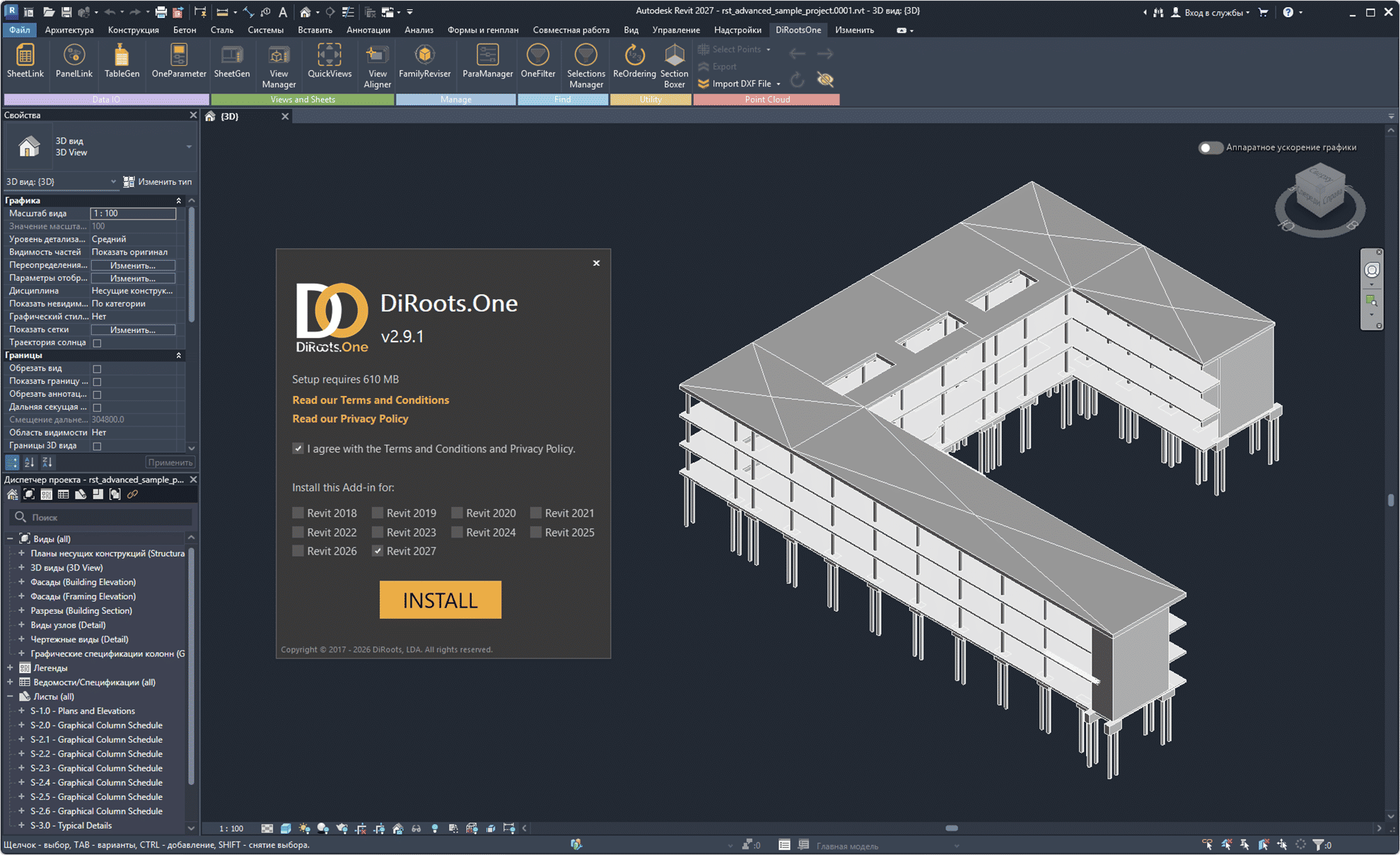Close the DiRoots.One installer dialog

pyautogui.click(x=596, y=263)
